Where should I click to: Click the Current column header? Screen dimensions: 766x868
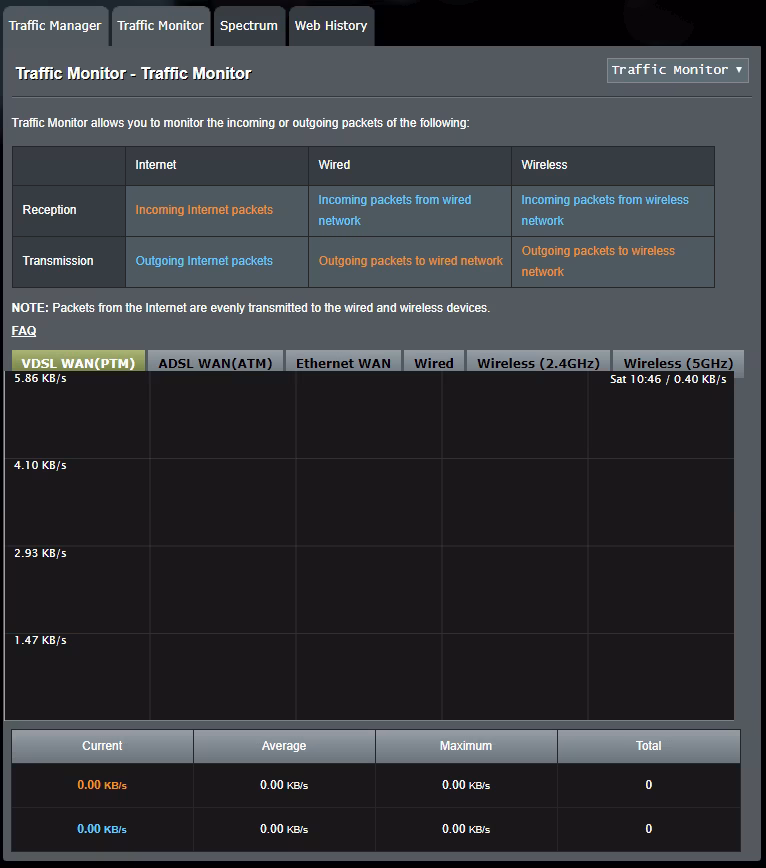(102, 746)
